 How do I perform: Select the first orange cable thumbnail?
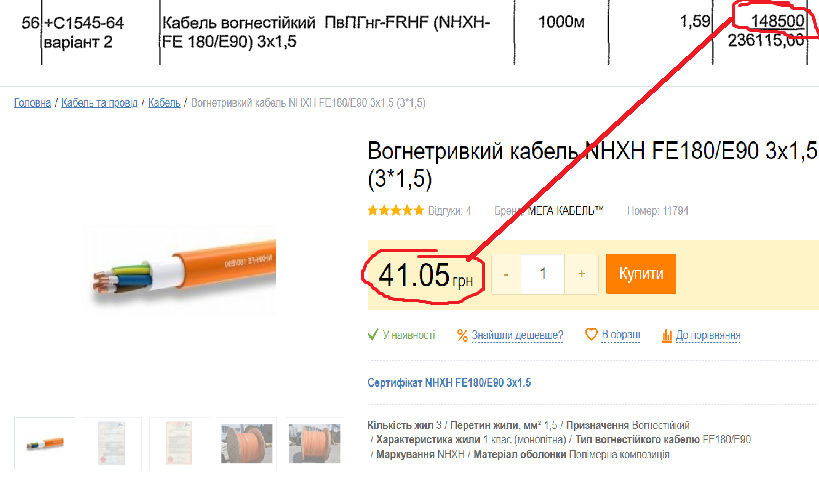(44, 444)
